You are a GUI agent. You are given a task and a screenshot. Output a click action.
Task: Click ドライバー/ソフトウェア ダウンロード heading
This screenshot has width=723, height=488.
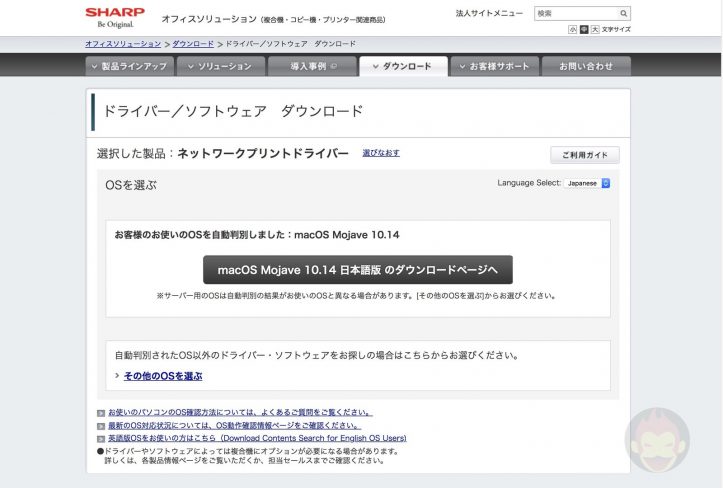tap(233, 111)
